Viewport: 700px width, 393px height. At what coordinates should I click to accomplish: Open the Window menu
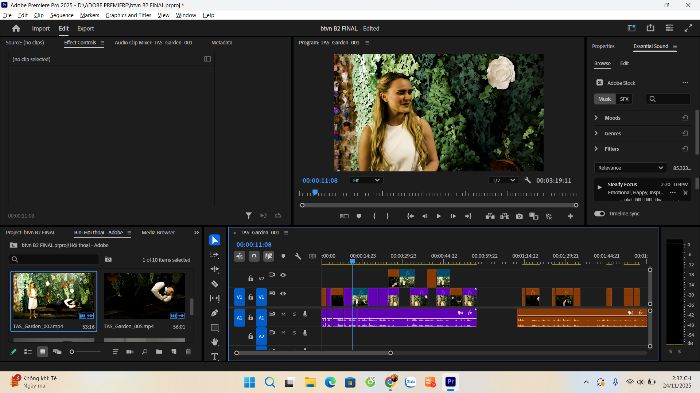tap(186, 15)
